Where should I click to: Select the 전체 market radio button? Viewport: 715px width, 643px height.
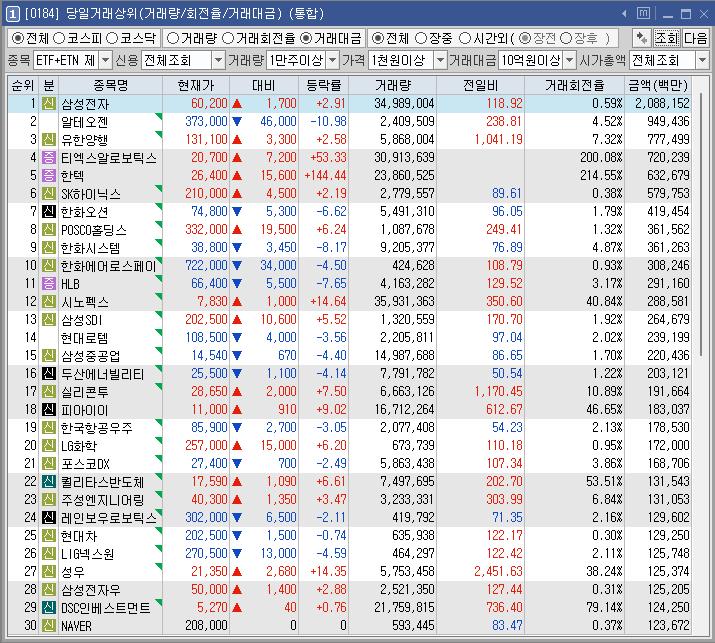click(17, 38)
